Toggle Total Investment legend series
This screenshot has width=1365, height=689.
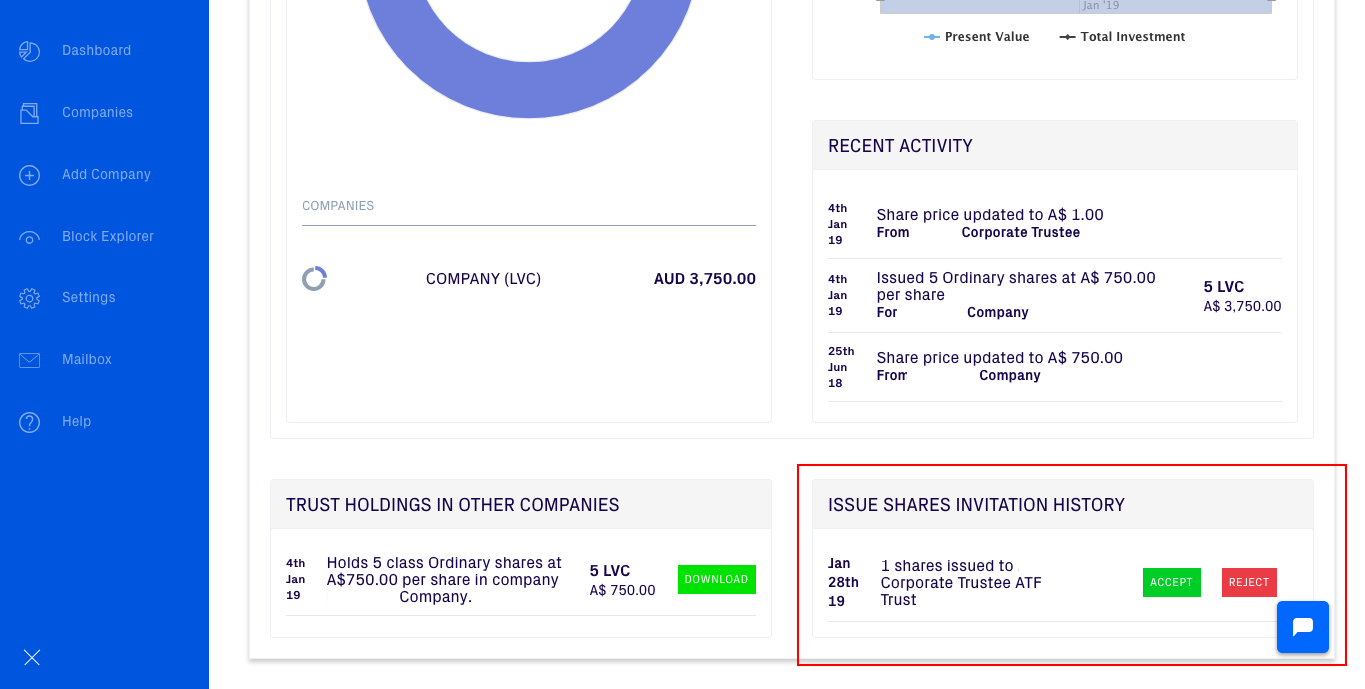[1122, 37]
